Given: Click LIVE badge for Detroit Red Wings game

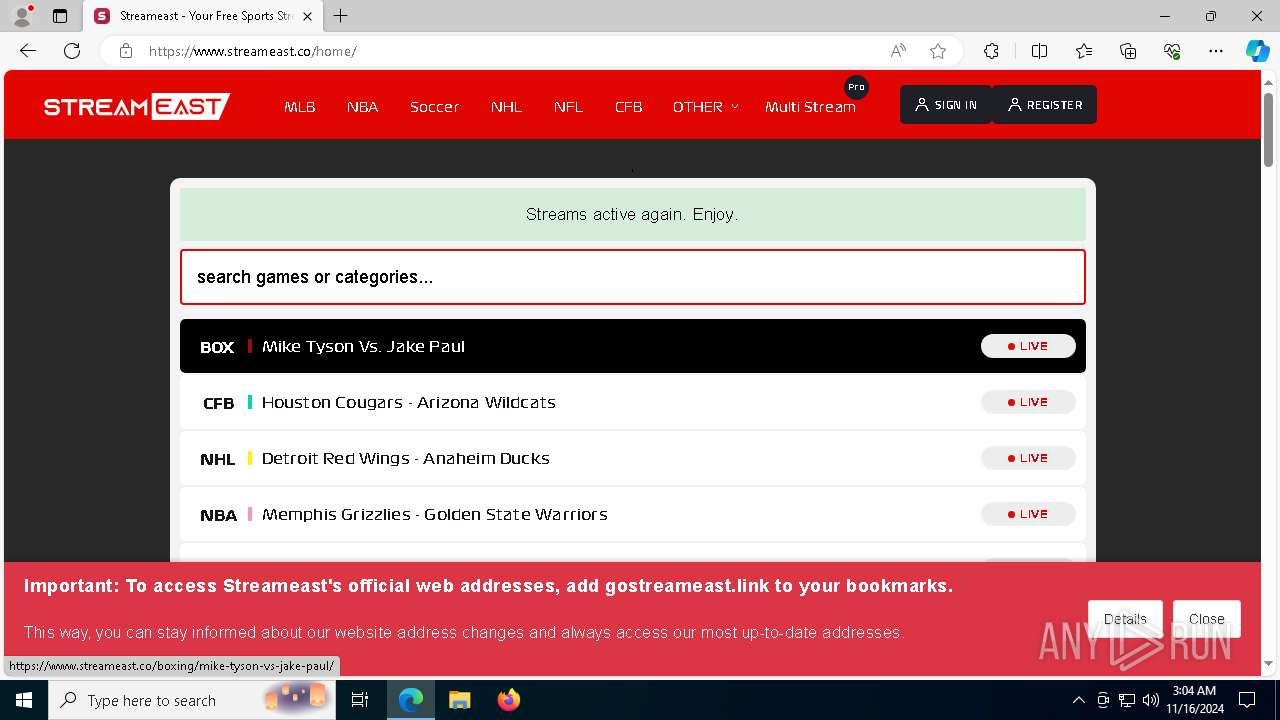Looking at the screenshot, I should coord(1028,458).
